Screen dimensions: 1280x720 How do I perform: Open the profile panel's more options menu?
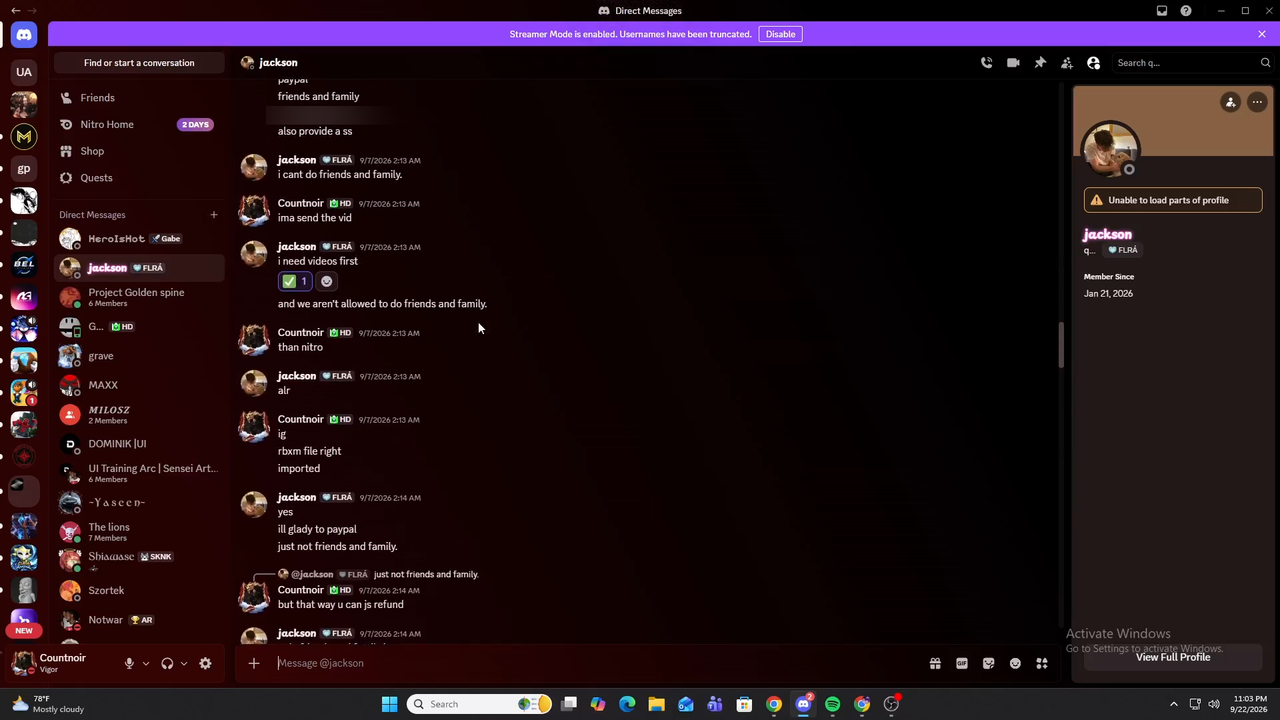pyautogui.click(x=1257, y=102)
